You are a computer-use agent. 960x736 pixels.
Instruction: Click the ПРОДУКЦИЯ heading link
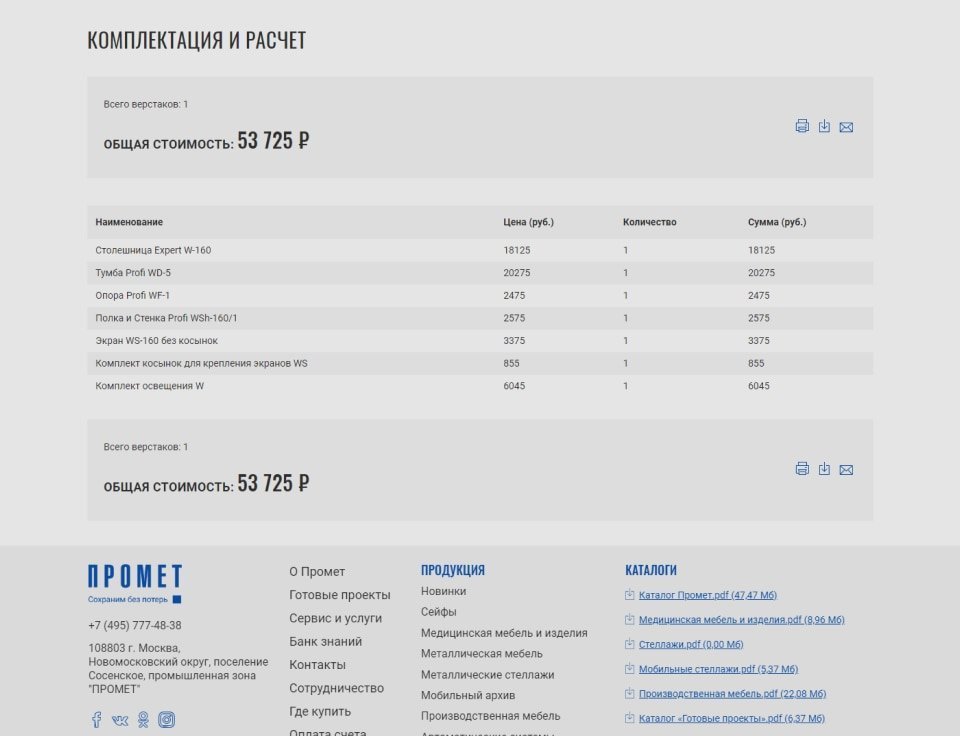coord(453,570)
